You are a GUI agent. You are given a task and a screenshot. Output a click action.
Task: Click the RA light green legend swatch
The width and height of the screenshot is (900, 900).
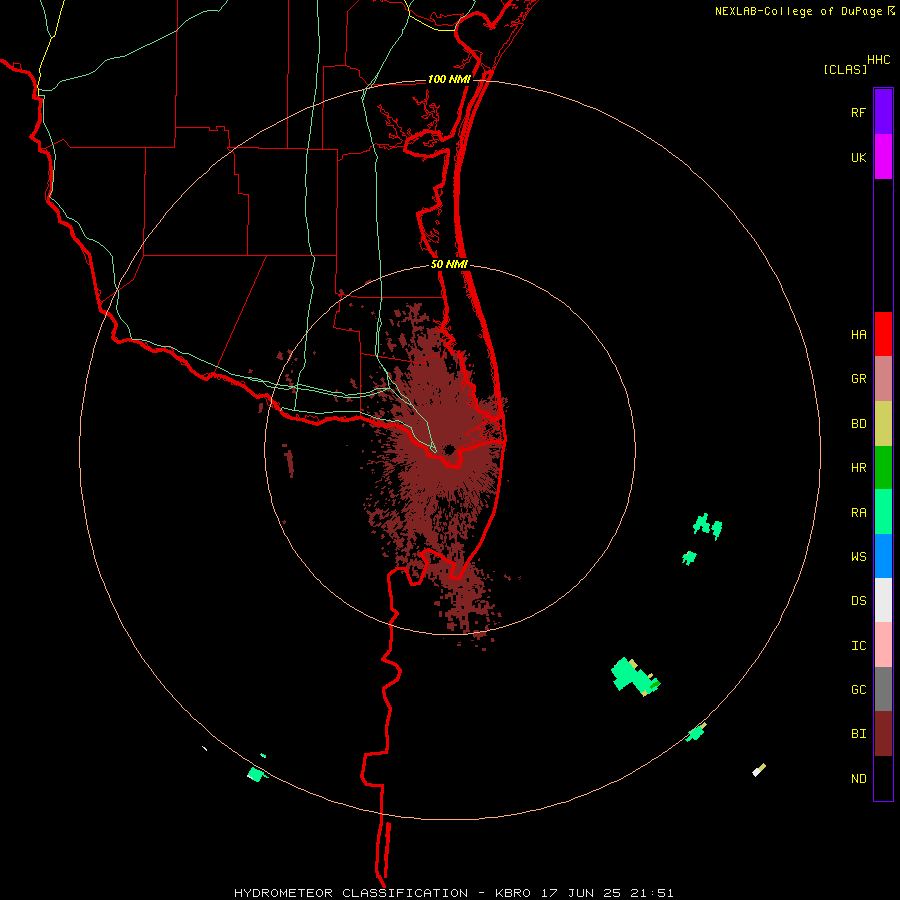tap(883, 512)
